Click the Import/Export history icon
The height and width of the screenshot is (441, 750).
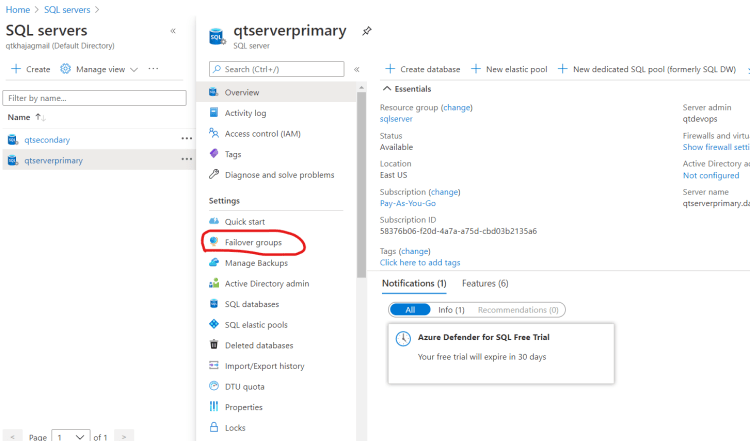click(214, 365)
